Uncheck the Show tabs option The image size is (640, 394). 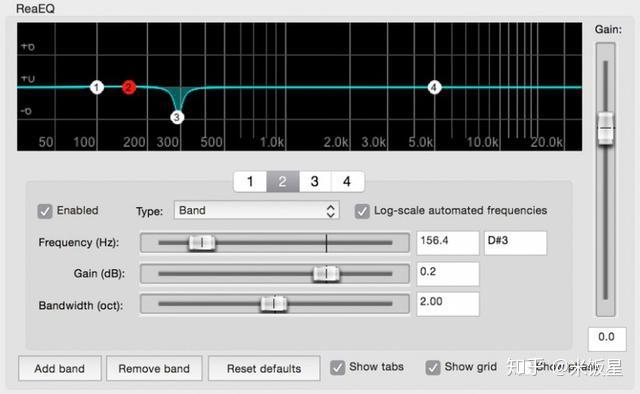pos(338,367)
